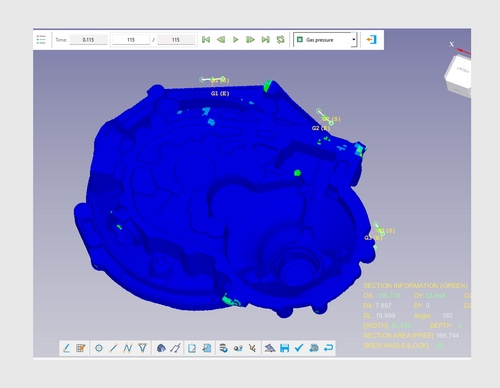Select the circular target point tool

click(x=99, y=348)
